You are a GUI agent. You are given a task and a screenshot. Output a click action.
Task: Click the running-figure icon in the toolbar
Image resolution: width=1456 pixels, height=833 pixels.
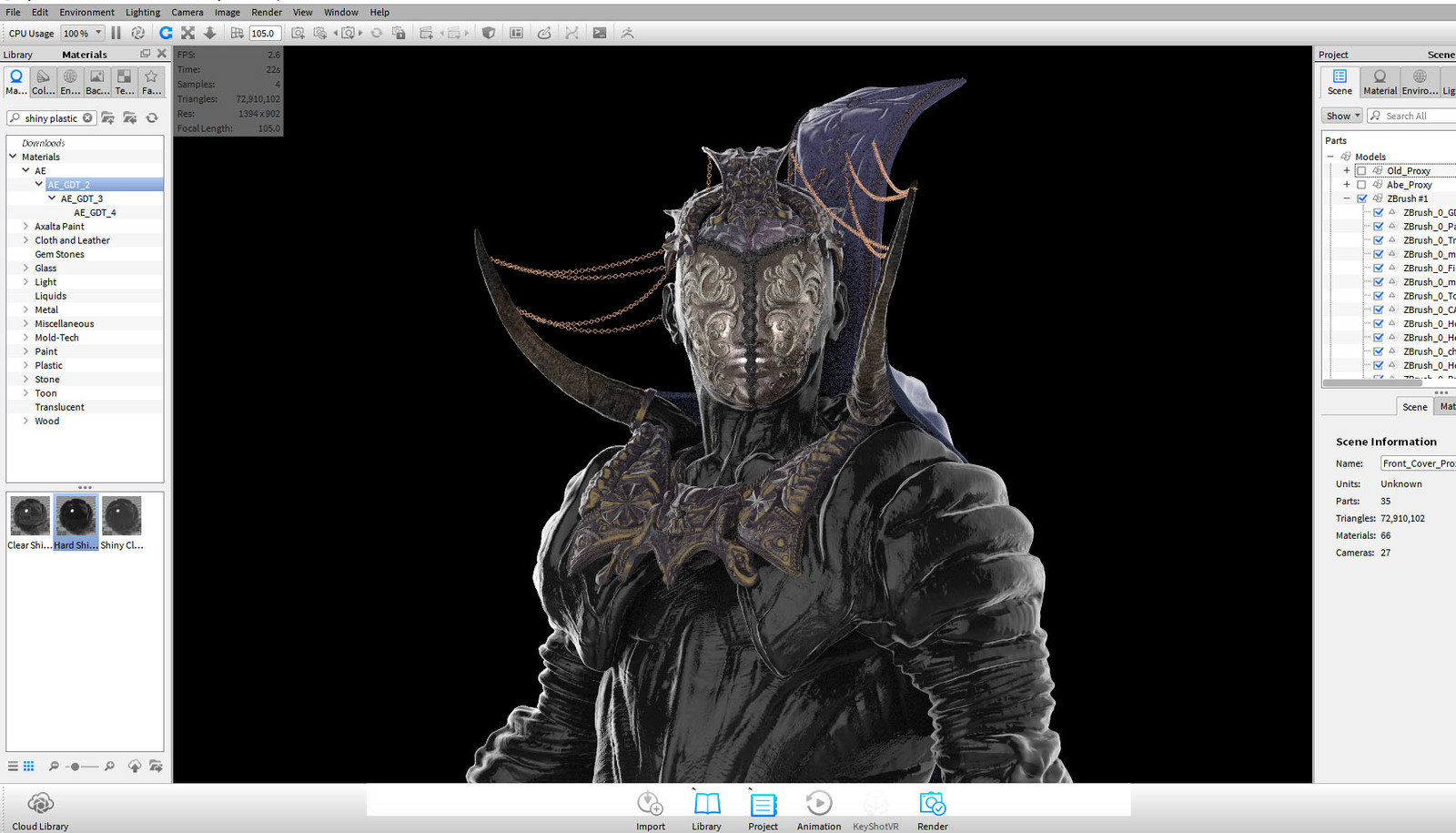[627, 33]
